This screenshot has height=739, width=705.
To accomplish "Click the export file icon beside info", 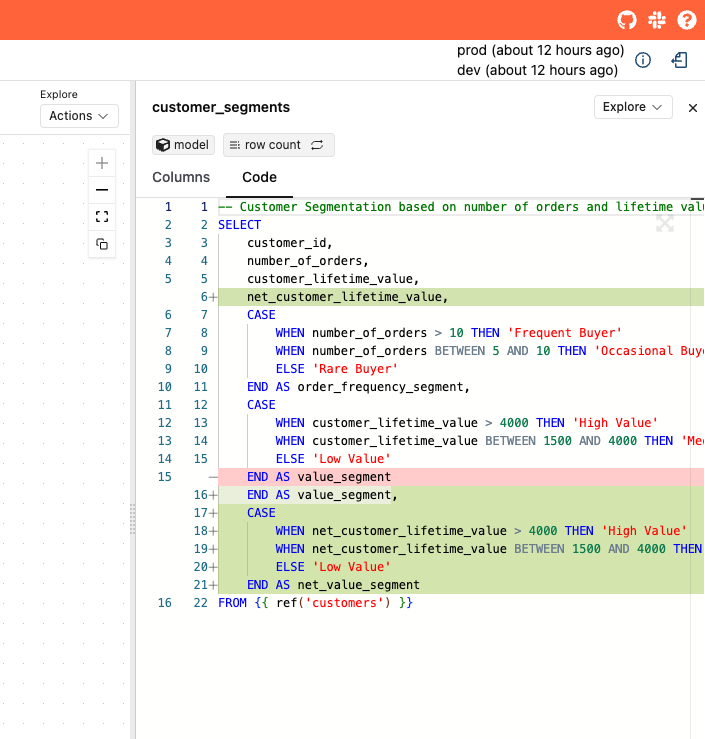I will click(679, 60).
